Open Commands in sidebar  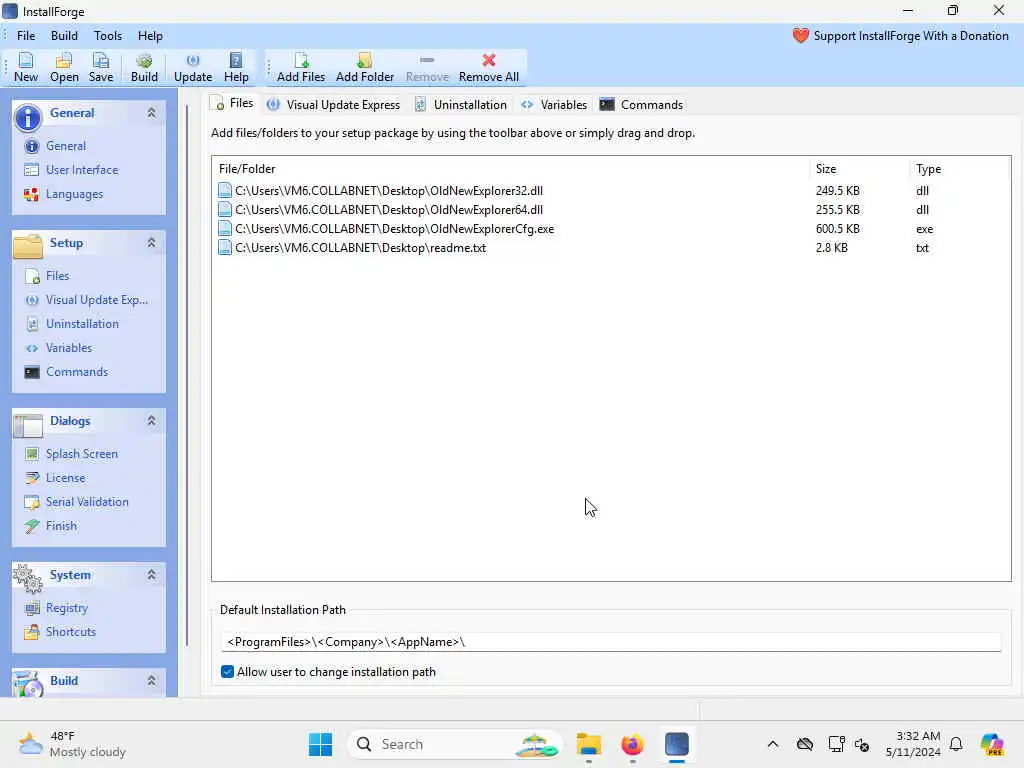76,372
